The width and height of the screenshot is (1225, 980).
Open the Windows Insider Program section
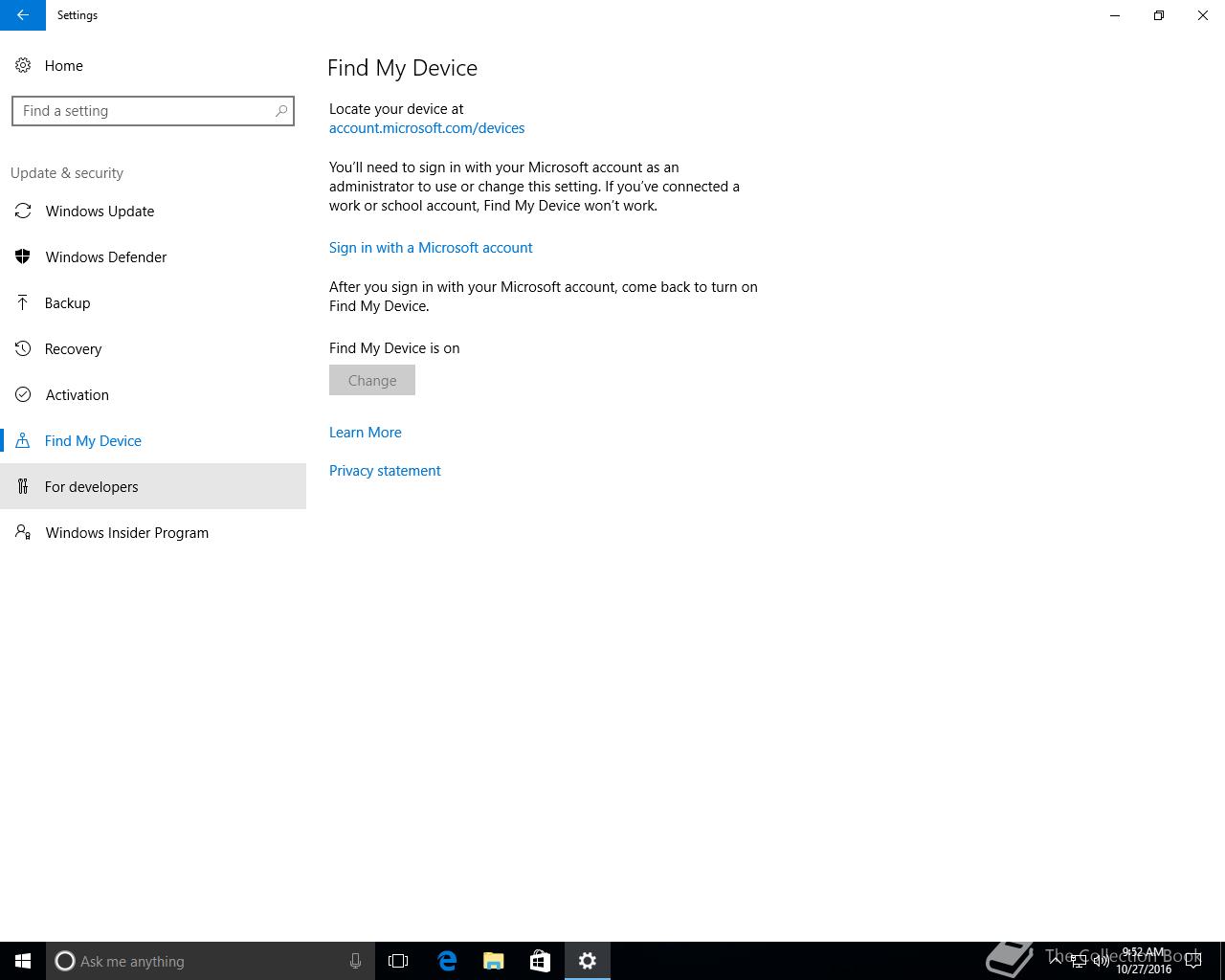(153, 533)
